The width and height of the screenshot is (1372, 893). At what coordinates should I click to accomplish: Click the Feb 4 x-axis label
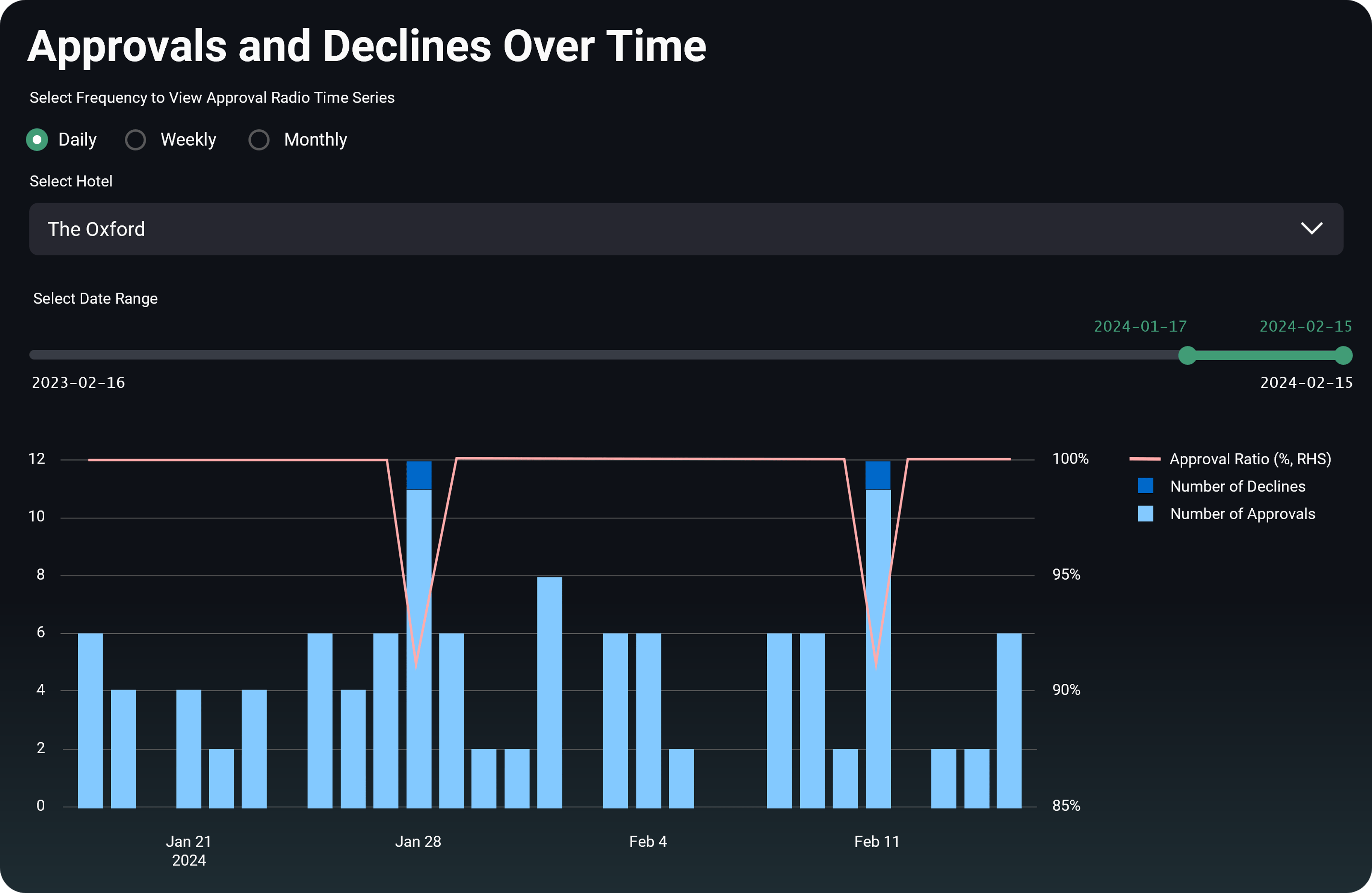coord(648,842)
